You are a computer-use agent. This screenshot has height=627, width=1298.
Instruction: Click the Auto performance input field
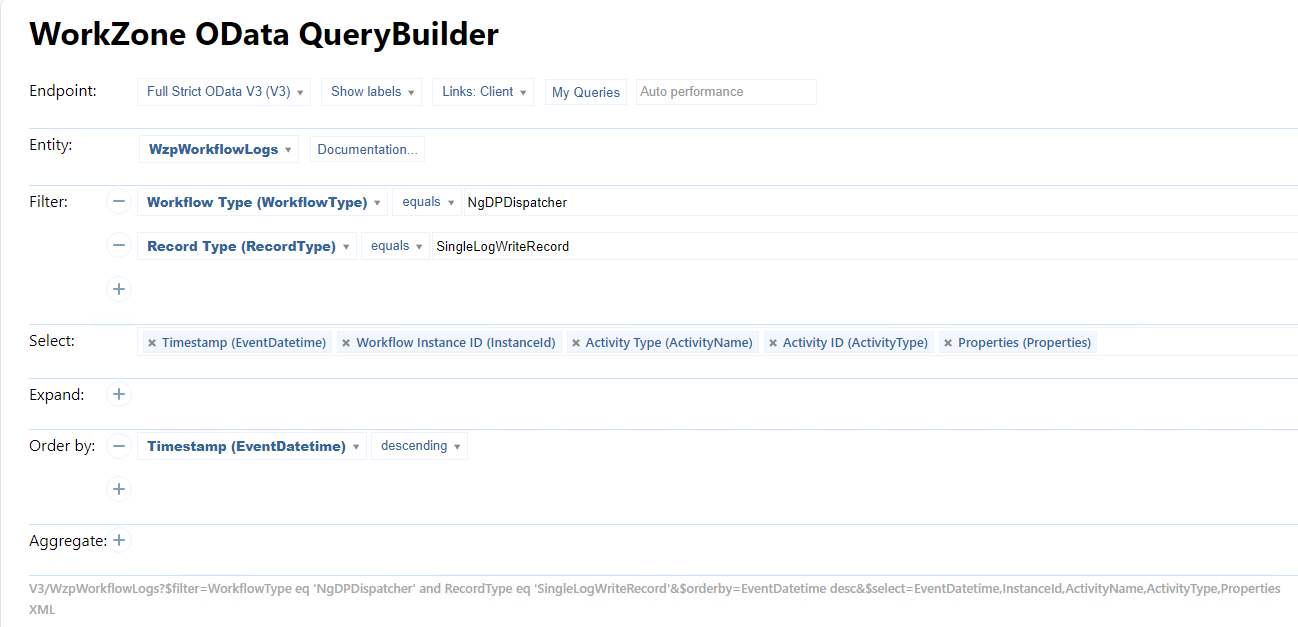725,92
